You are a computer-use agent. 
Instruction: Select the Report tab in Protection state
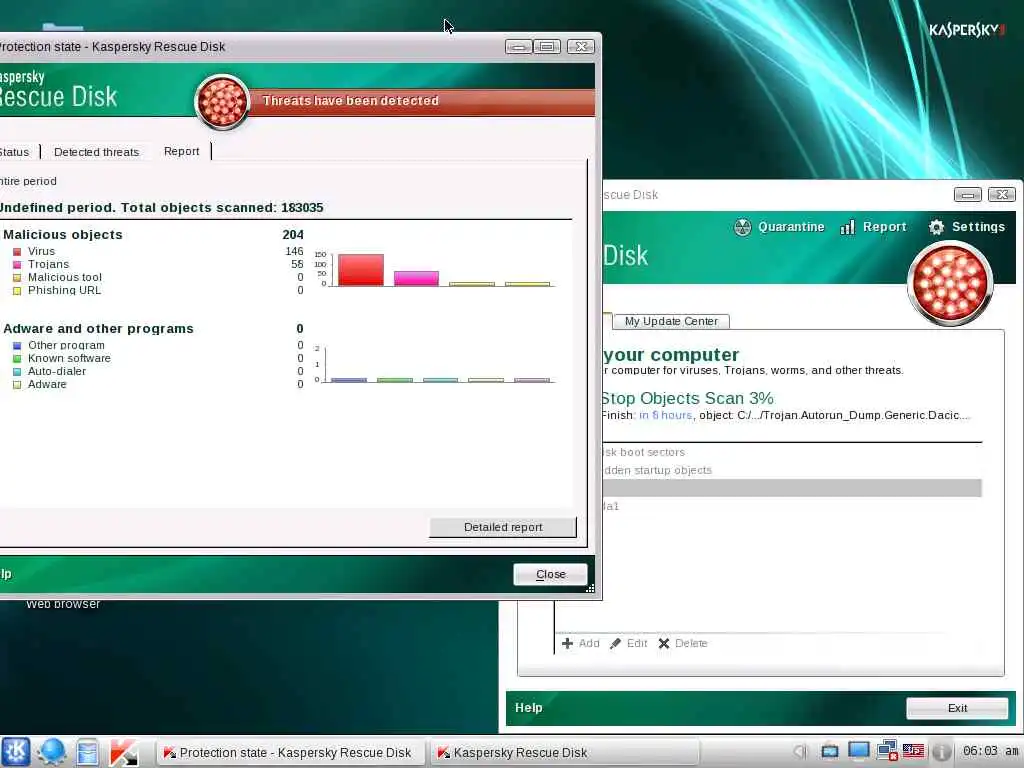(x=182, y=151)
